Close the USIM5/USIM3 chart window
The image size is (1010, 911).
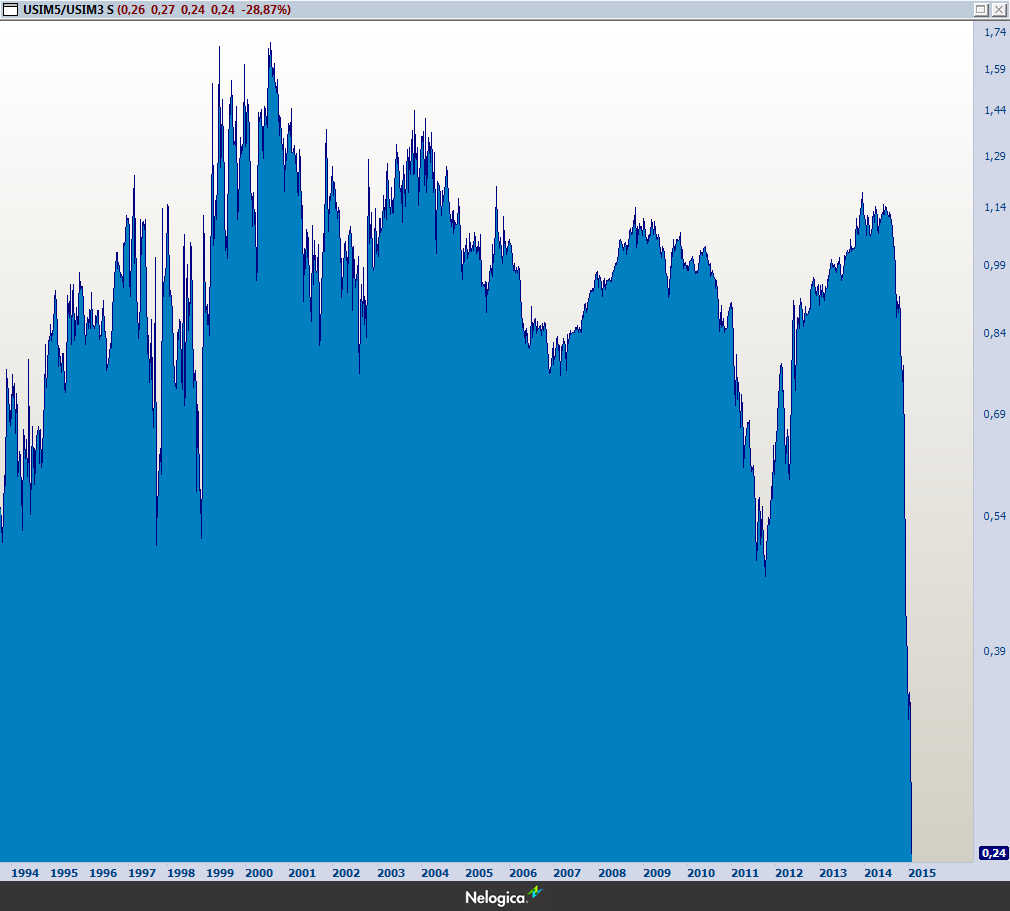[x=998, y=9]
